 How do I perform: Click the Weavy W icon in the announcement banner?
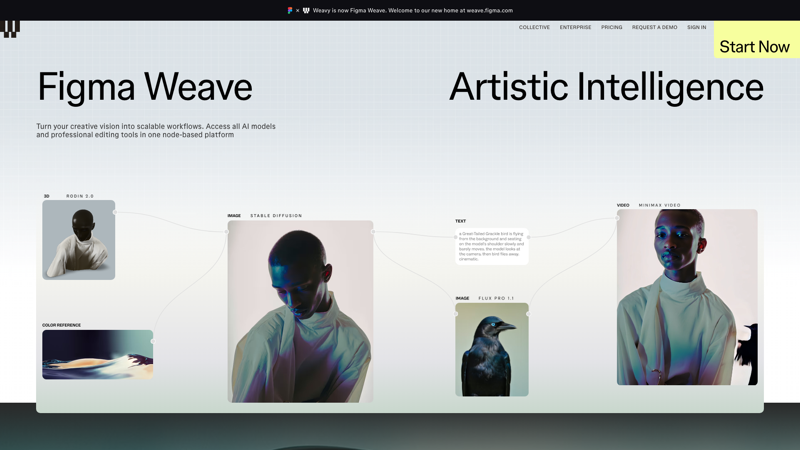(x=306, y=10)
